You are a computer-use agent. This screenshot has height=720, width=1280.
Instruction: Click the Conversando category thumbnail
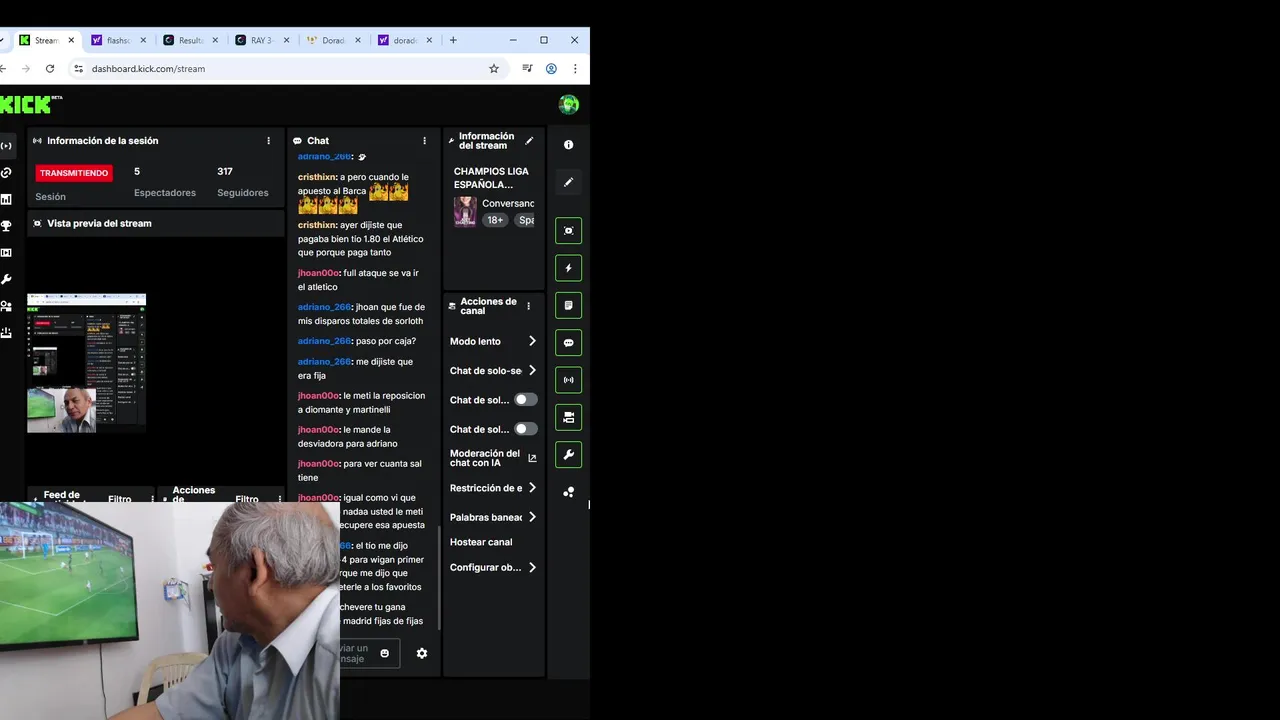click(x=465, y=211)
